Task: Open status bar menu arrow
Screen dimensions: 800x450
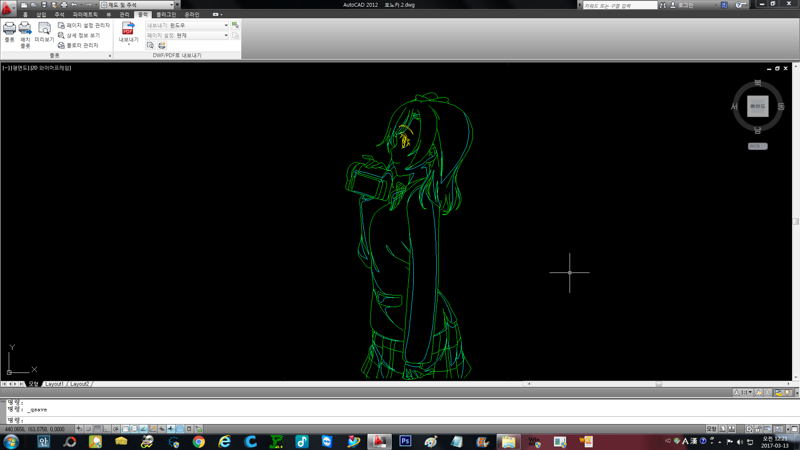Action: 788,429
